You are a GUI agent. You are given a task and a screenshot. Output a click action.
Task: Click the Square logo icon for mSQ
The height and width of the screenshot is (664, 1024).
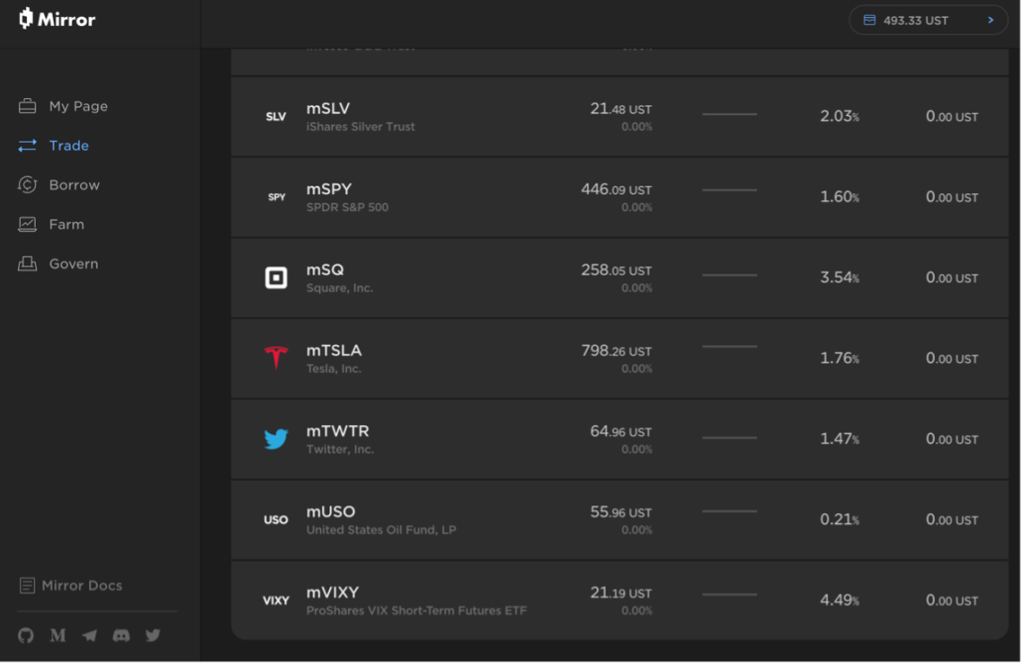coord(276,278)
